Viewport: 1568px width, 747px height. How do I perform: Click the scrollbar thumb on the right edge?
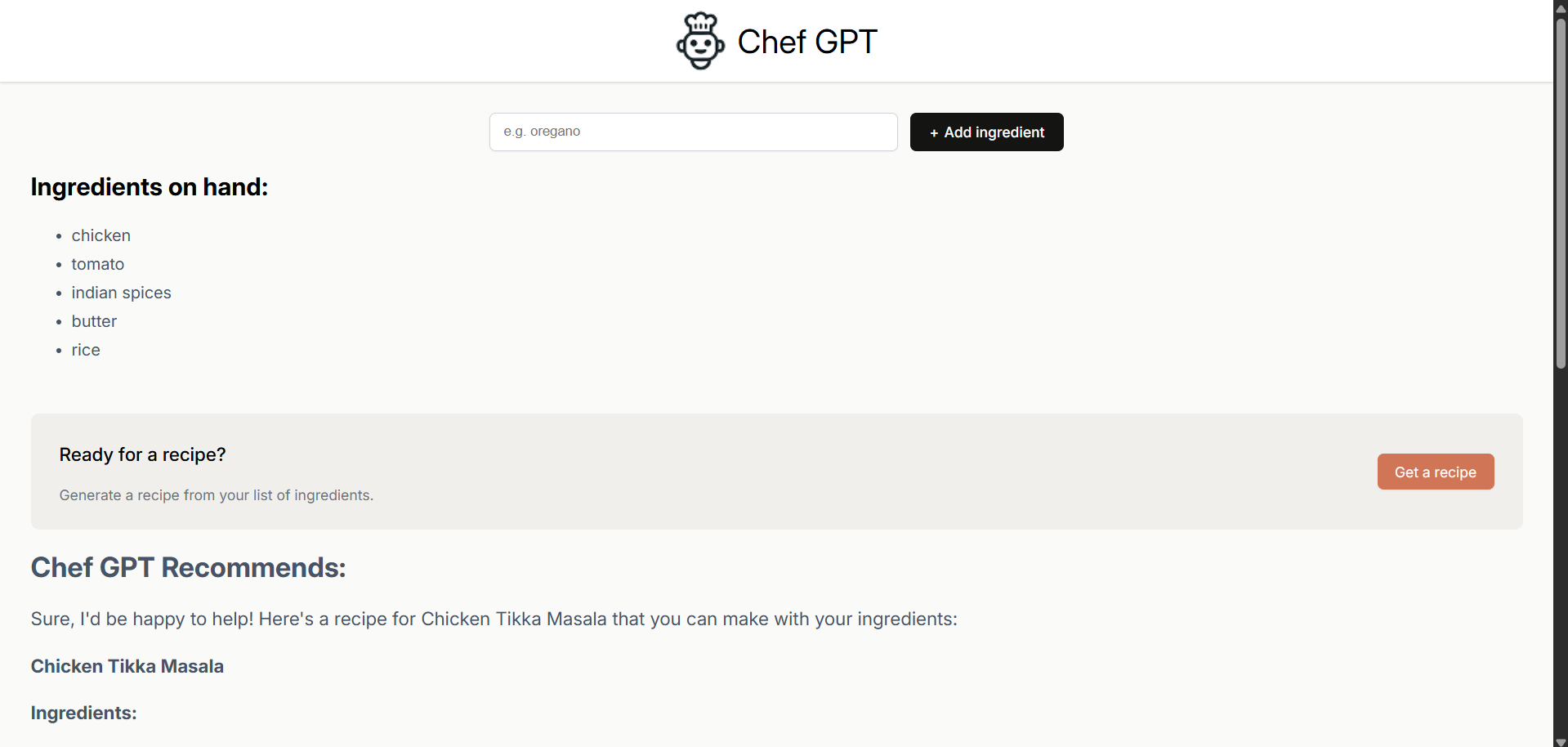[x=1560, y=188]
